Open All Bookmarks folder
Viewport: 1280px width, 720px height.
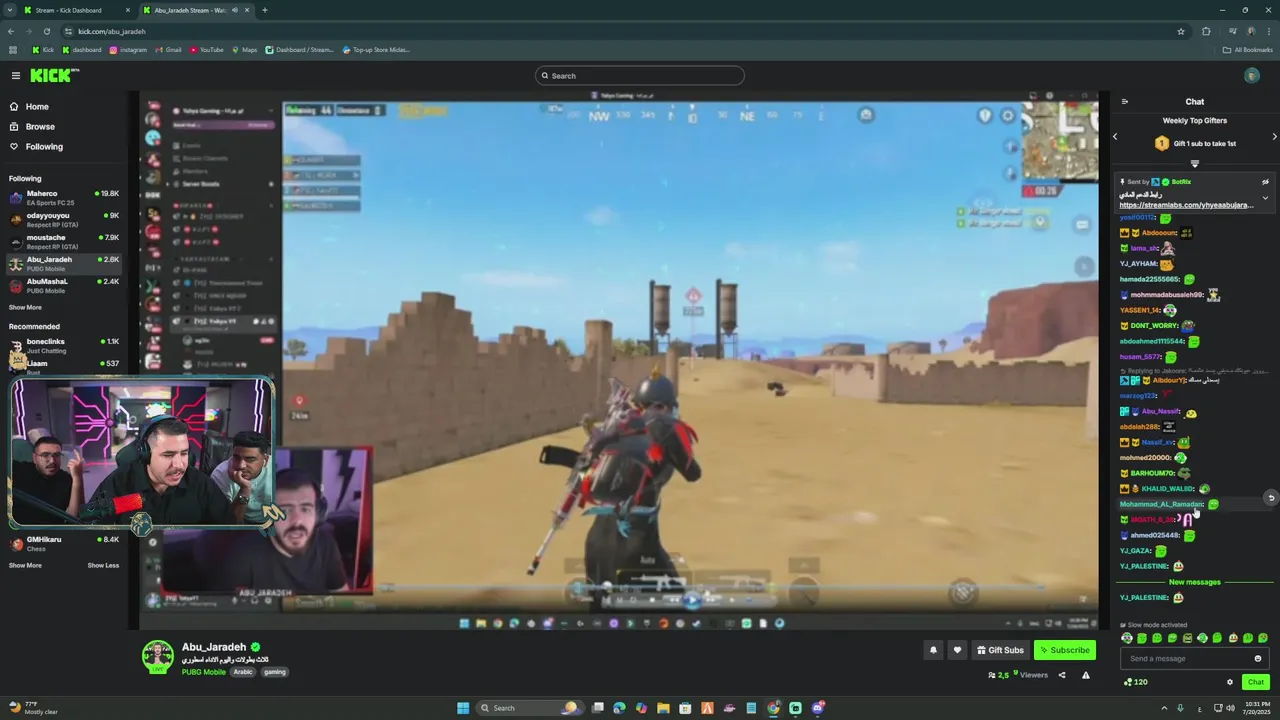click(1248, 50)
